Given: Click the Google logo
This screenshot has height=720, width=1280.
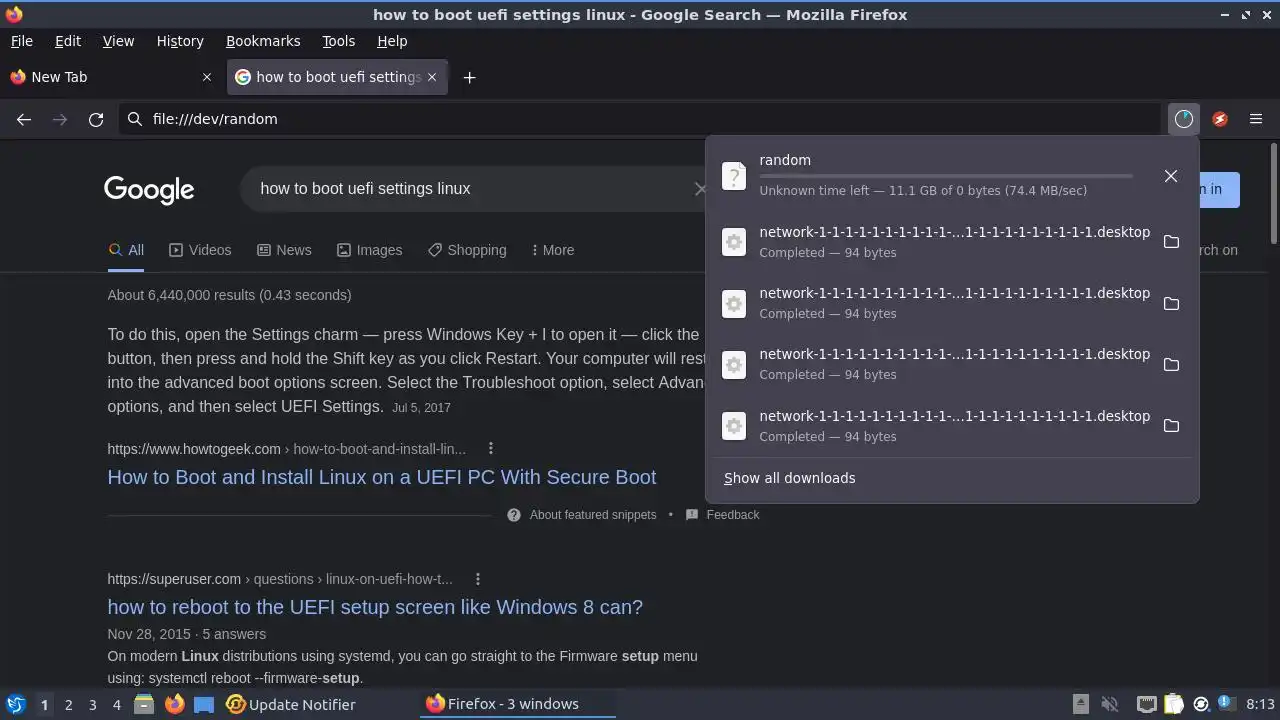Looking at the screenshot, I should 149,189.
